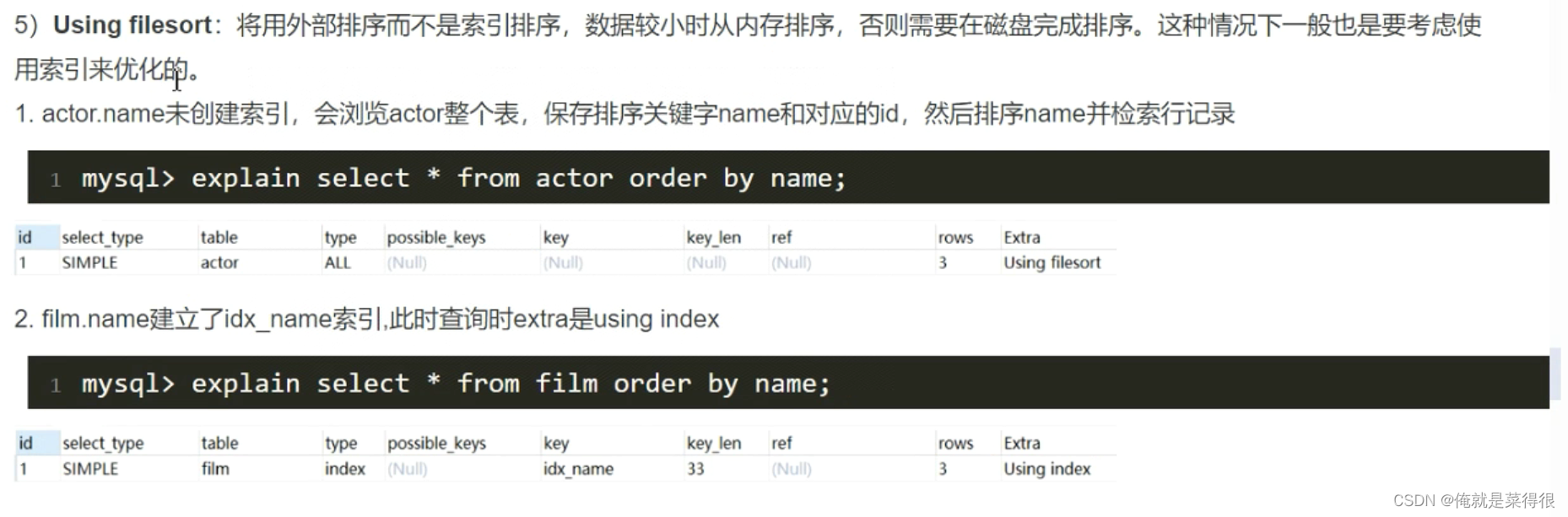Click the 'Extra' header in the actor result table
The image size is (1568, 517).
(1022, 238)
